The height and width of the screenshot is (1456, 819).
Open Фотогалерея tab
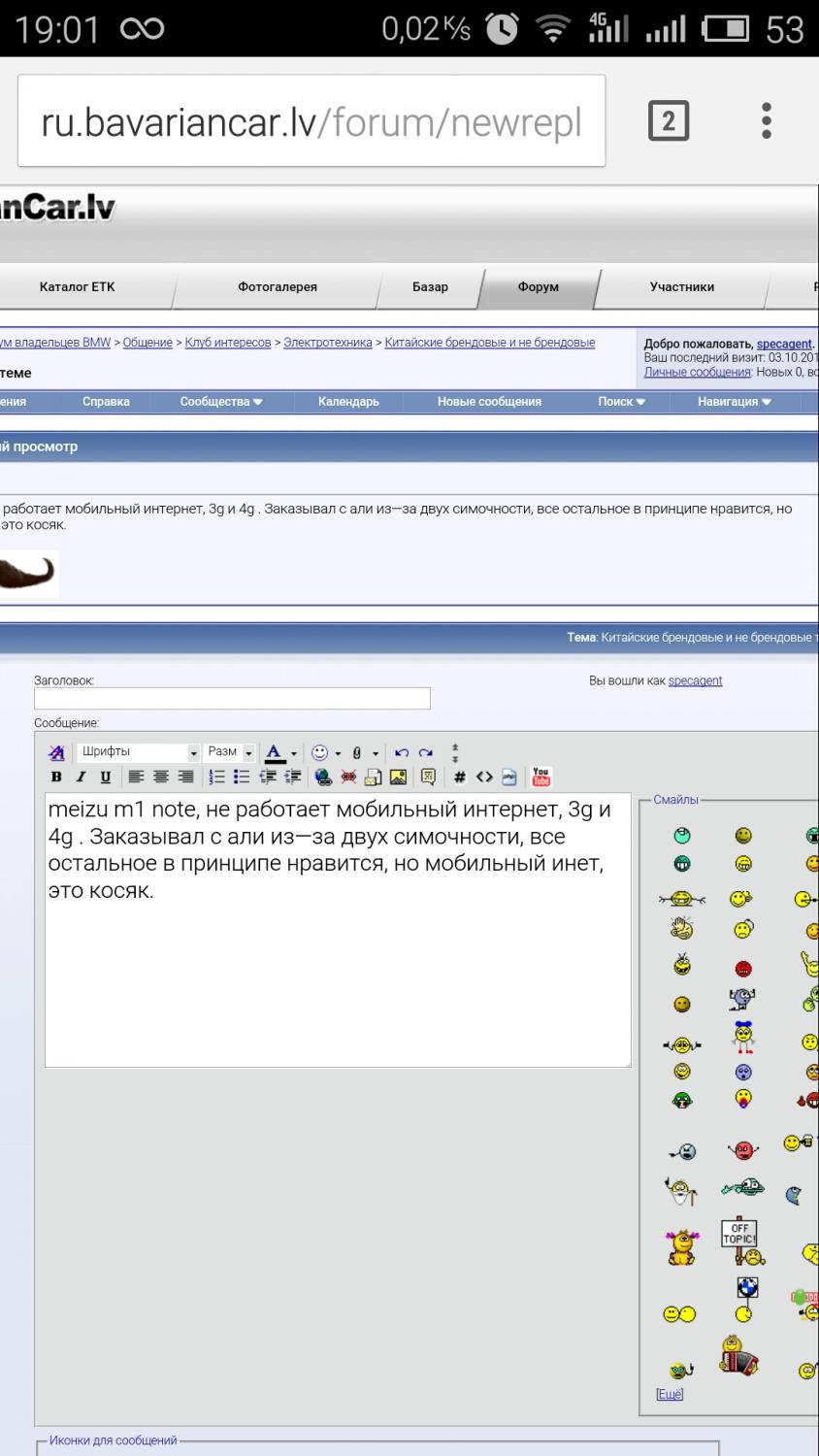(278, 286)
